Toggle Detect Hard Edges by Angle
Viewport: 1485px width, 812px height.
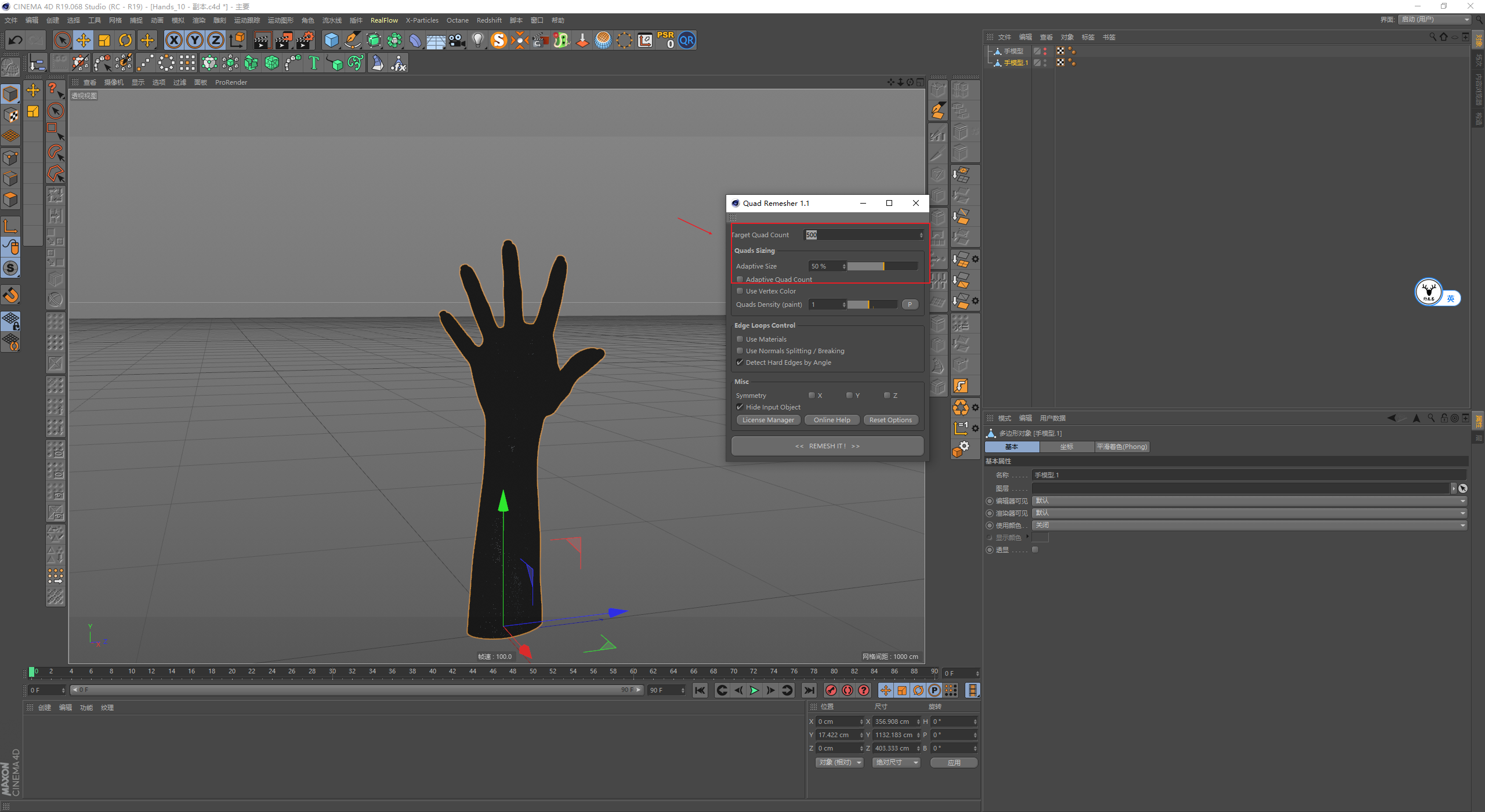pos(740,362)
